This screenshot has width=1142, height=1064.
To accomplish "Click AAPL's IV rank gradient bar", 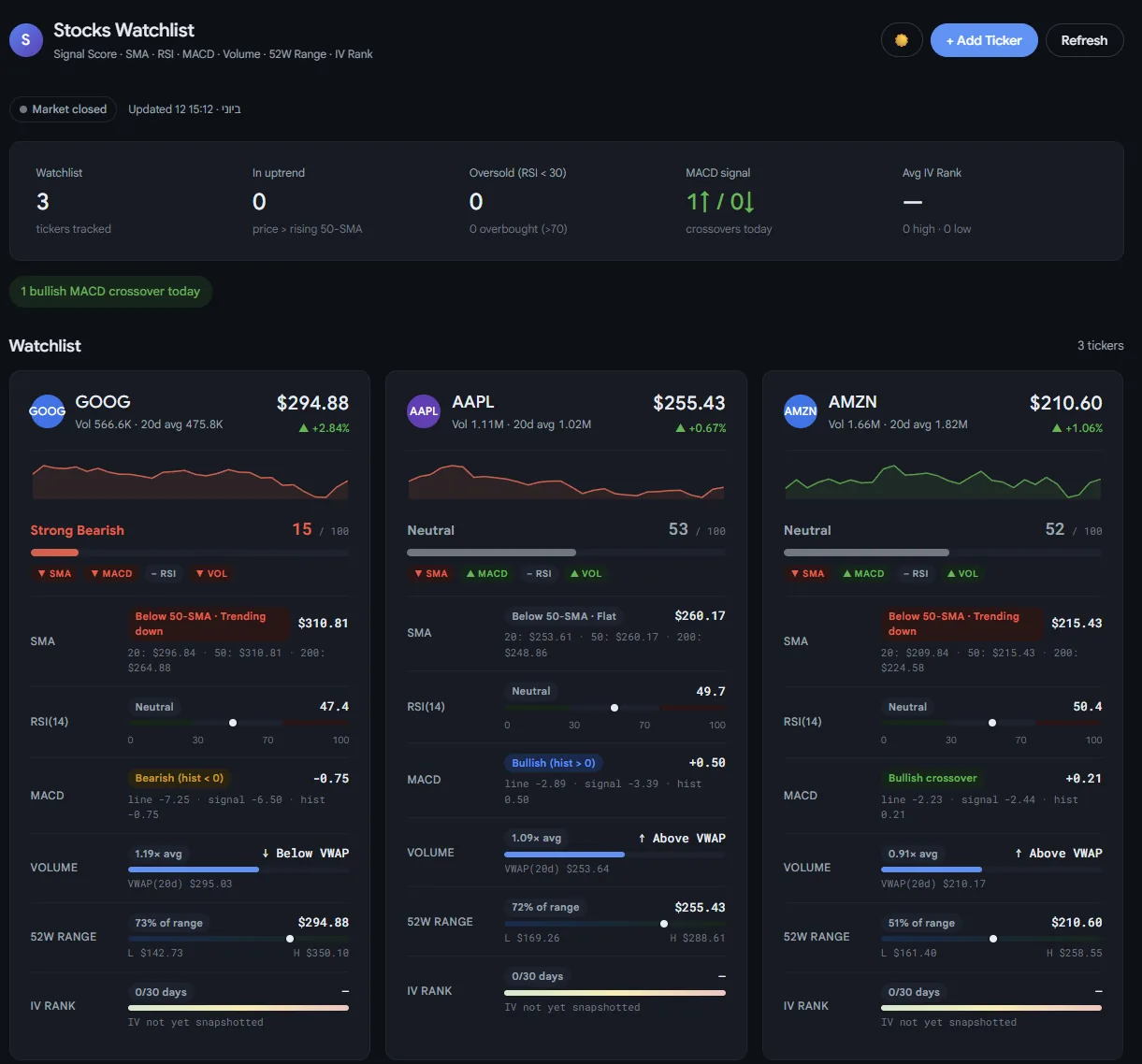I will point(615,993).
